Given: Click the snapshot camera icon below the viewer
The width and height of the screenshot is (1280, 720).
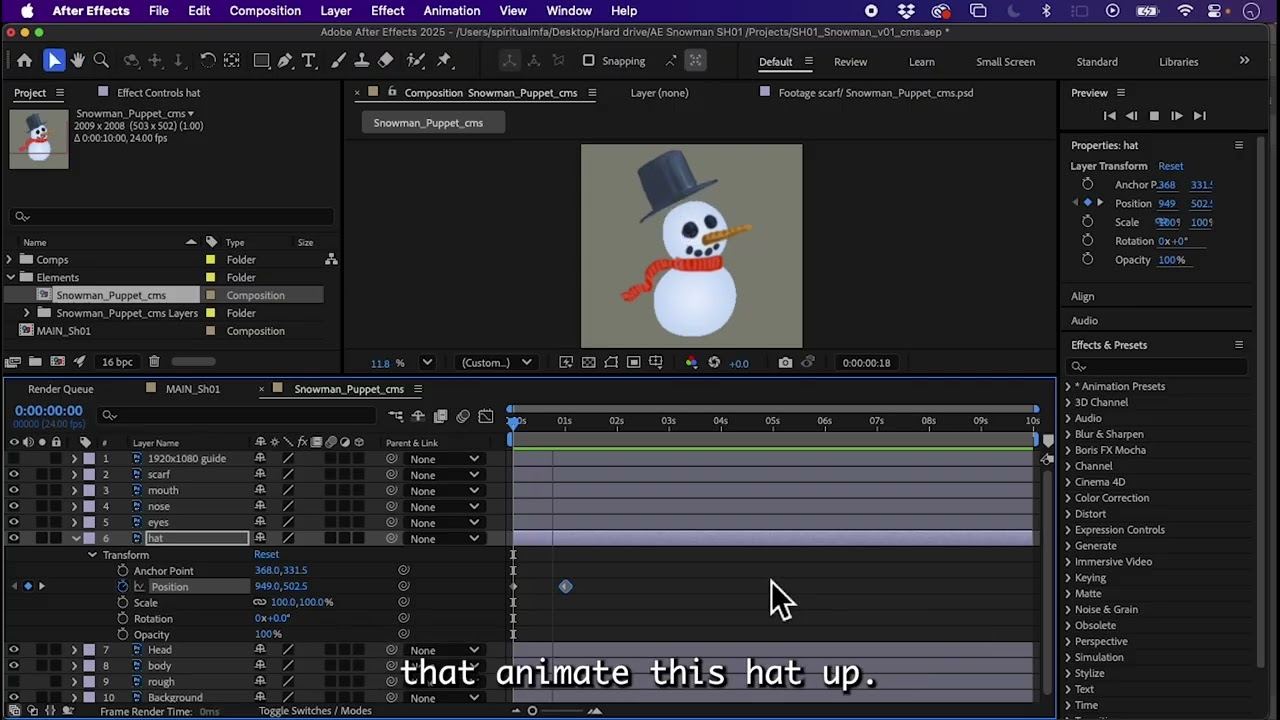Looking at the screenshot, I should click(x=785, y=363).
